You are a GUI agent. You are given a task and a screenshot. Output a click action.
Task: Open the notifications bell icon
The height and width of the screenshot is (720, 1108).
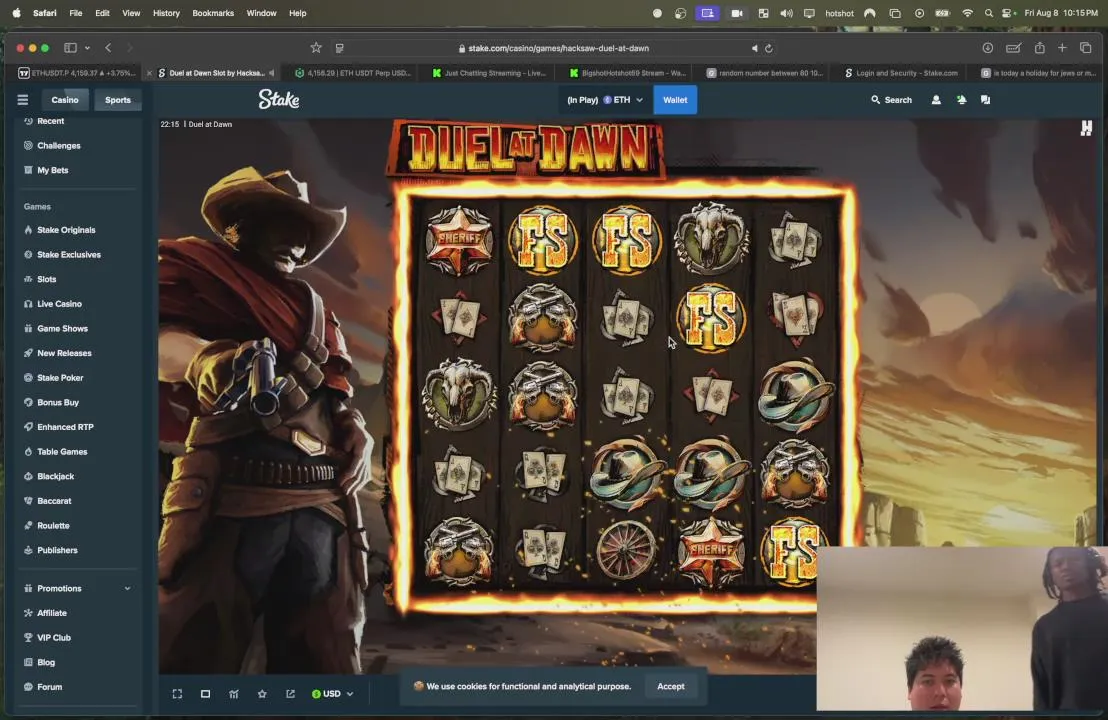pyautogui.click(x=961, y=100)
